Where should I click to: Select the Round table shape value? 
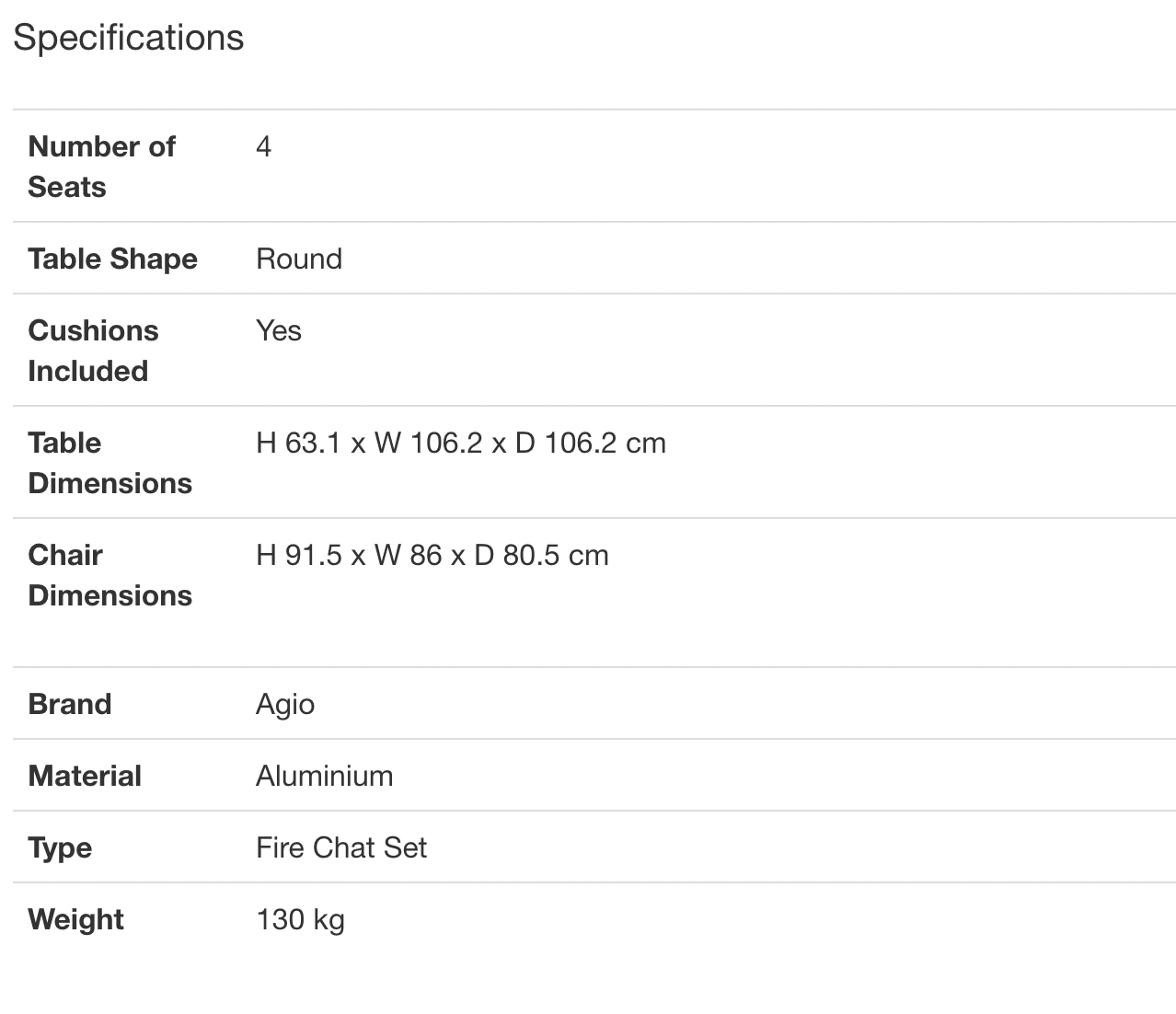[x=299, y=259]
